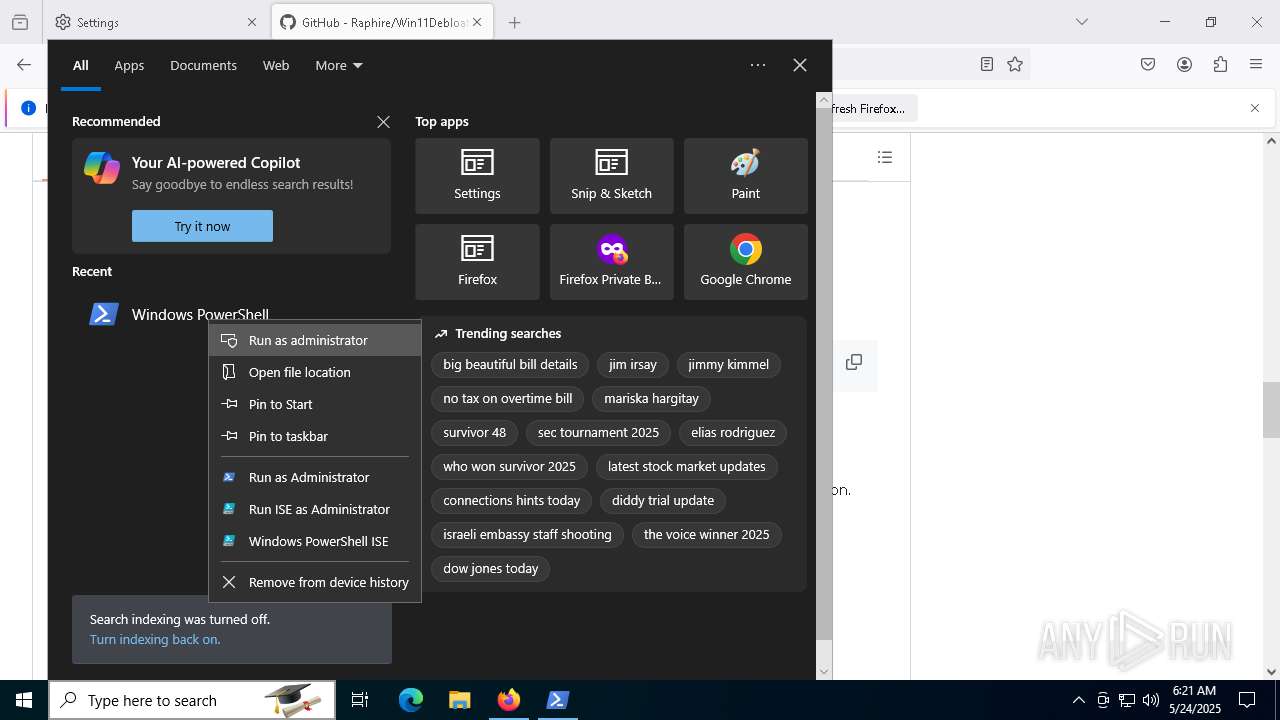Switch to Web search tab
1280x720 pixels.
tap(276, 65)
